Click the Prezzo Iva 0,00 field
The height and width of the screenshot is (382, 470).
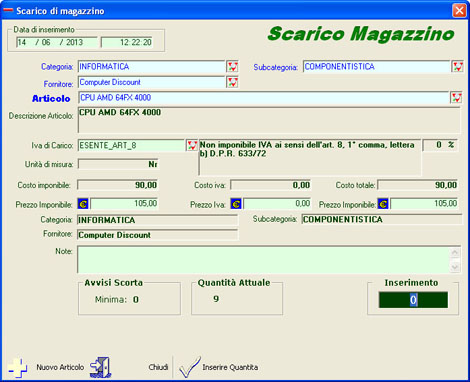pos(277,204)
